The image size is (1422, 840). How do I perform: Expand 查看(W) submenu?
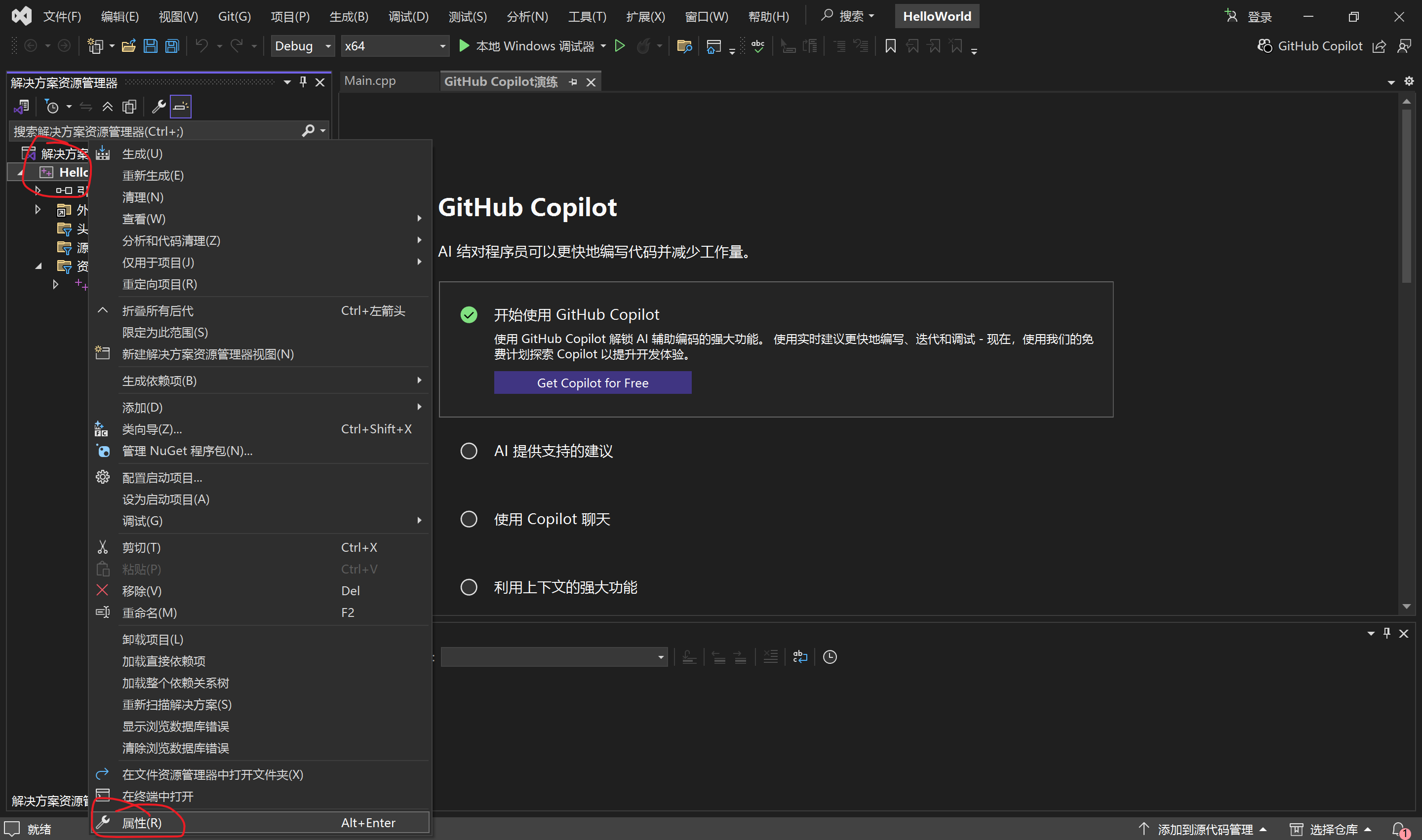pos(260,219)
